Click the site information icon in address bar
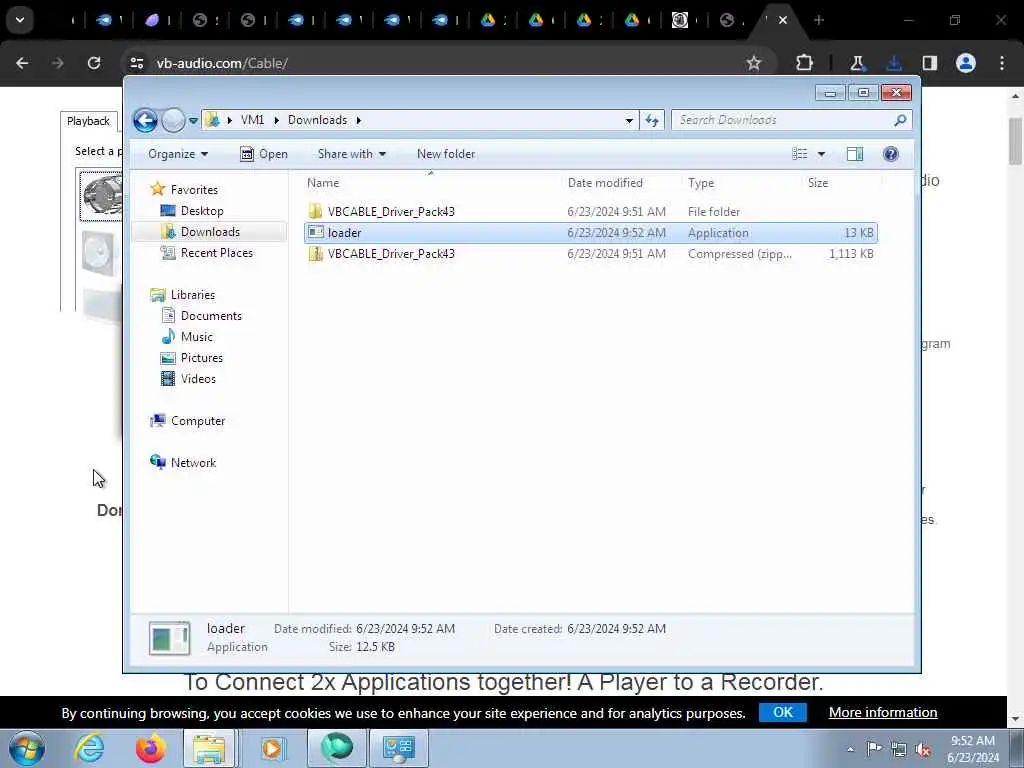The height and width of the screenshot is (768, 1024). coord(136,63)
